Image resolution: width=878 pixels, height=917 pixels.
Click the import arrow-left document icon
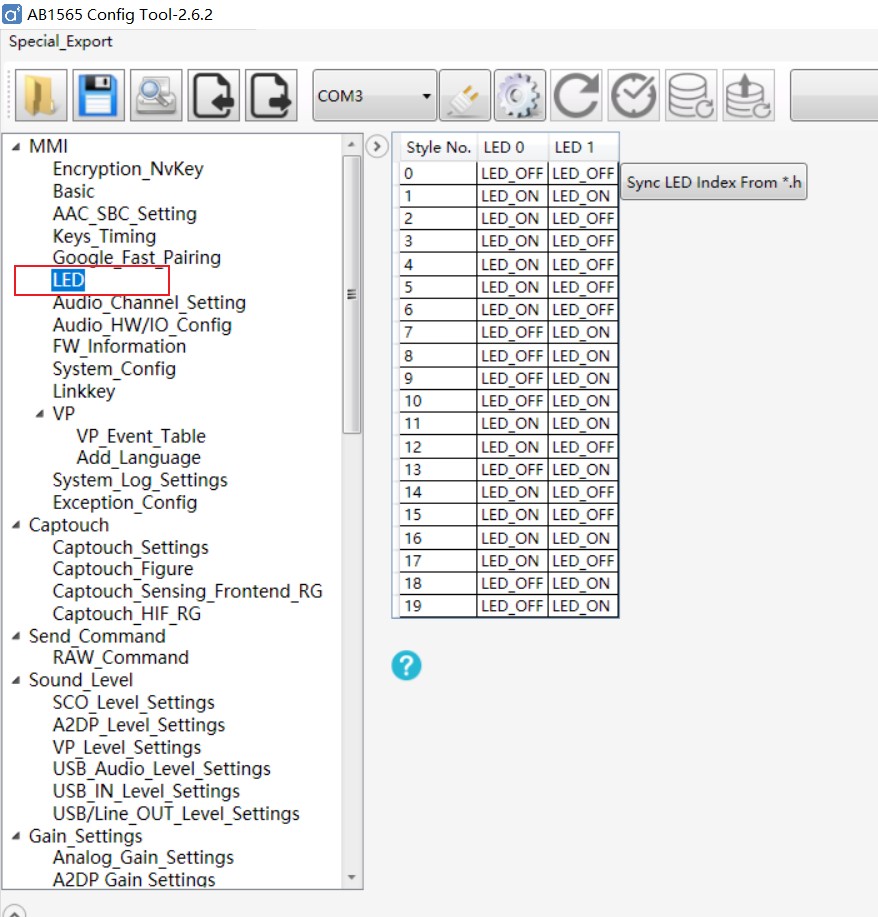pos(212,97)
